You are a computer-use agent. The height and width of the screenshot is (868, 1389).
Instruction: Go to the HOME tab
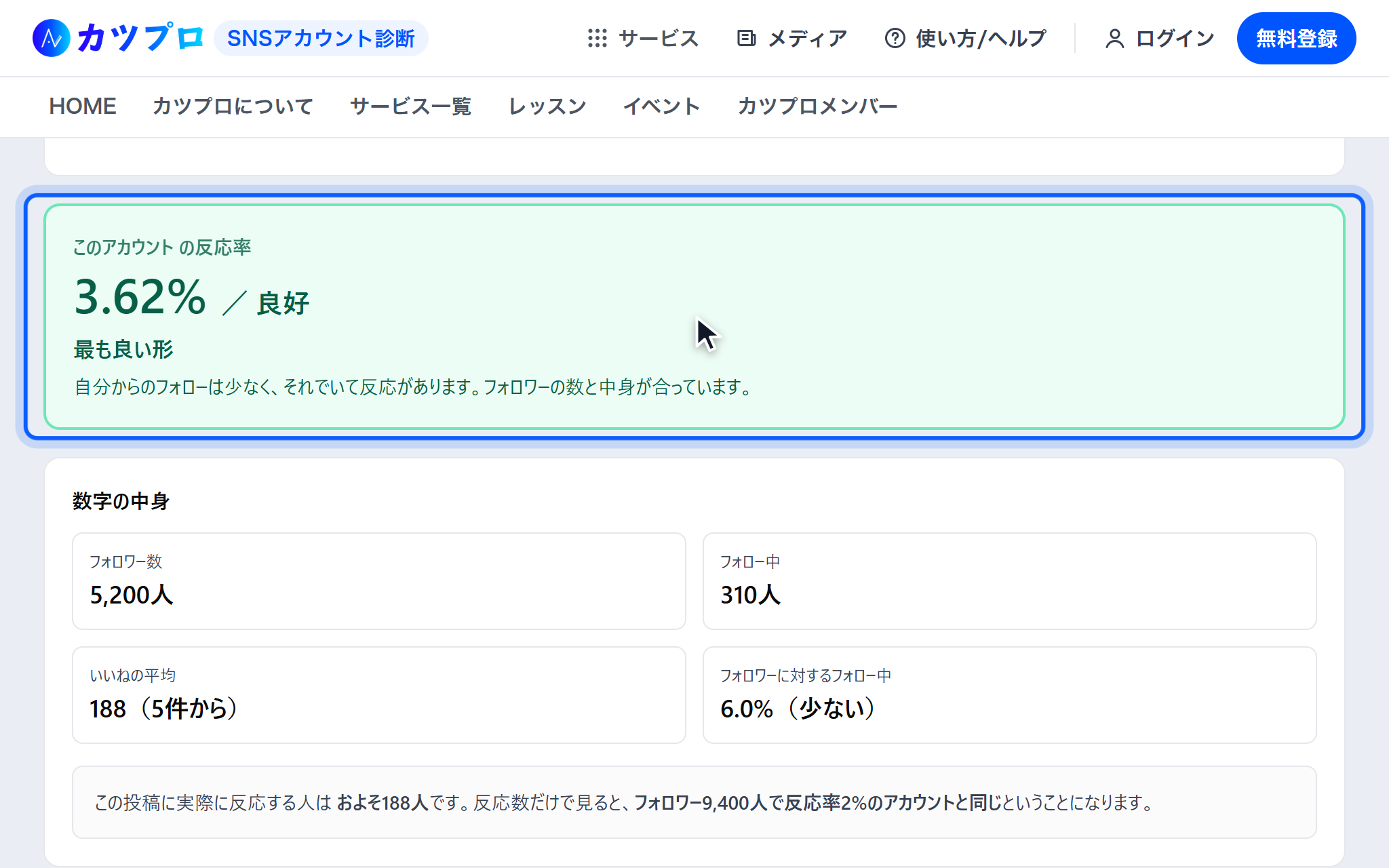(83, 106)
